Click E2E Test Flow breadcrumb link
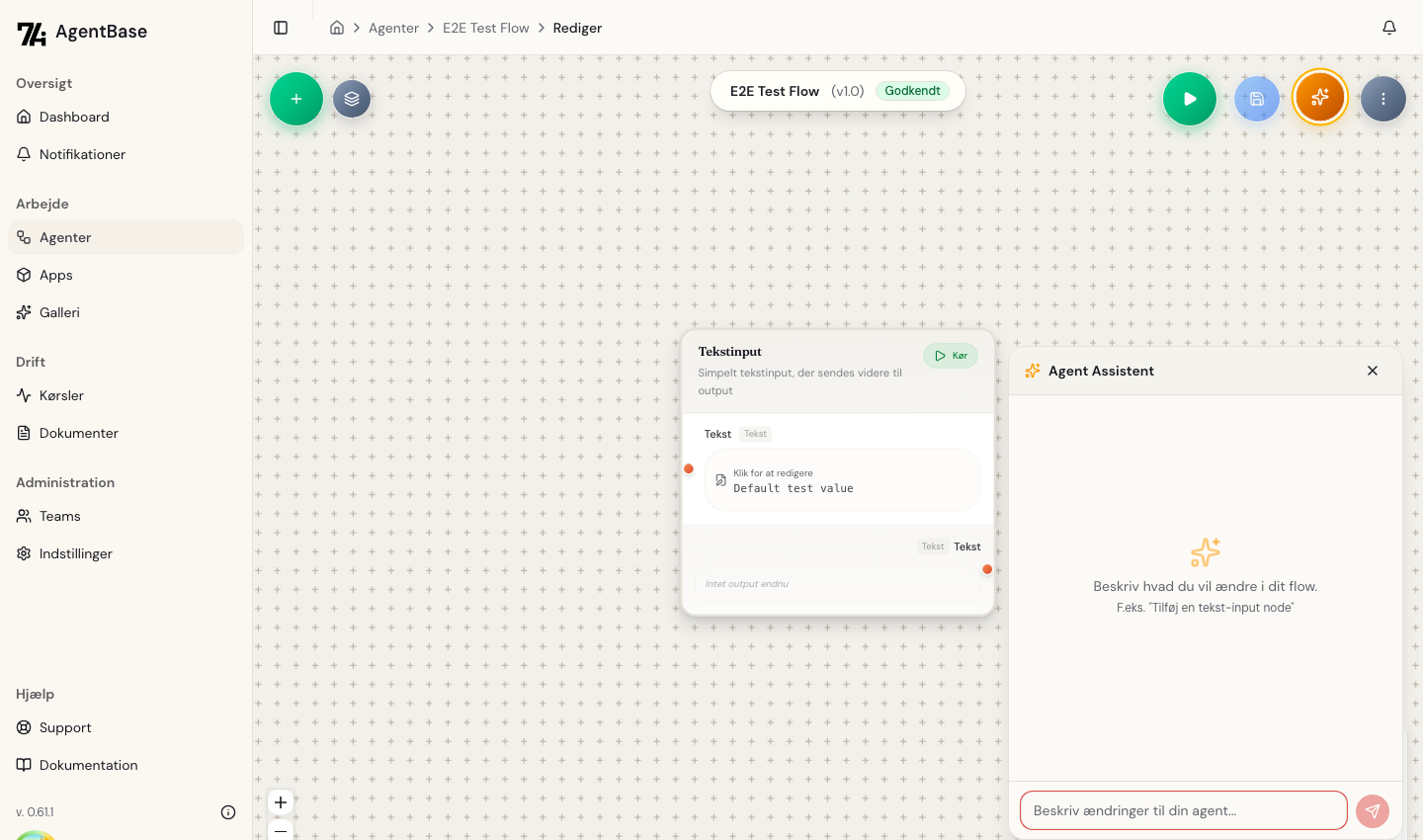The width and height of the screenshot is (1423, 840). click(485, 28)
